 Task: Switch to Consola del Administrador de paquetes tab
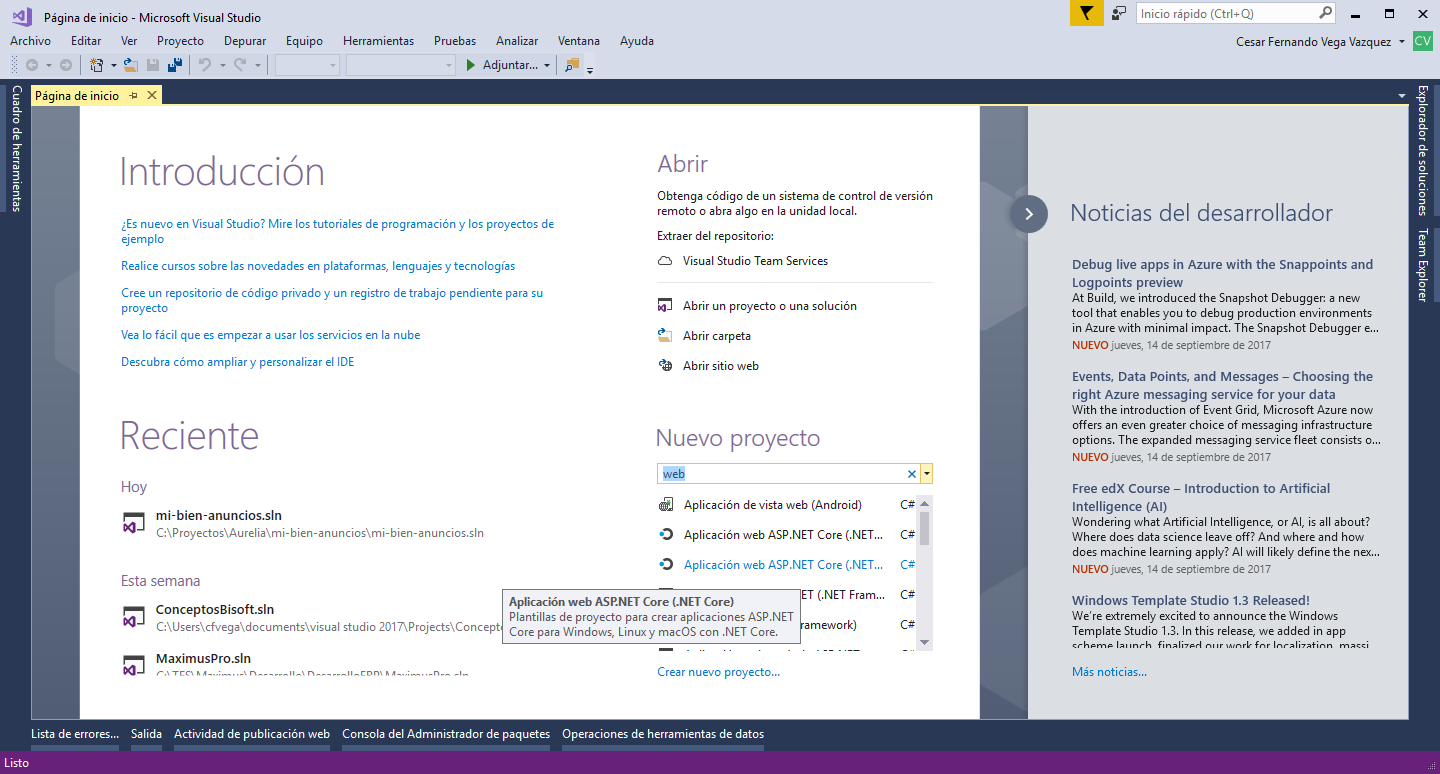[446, 734]
